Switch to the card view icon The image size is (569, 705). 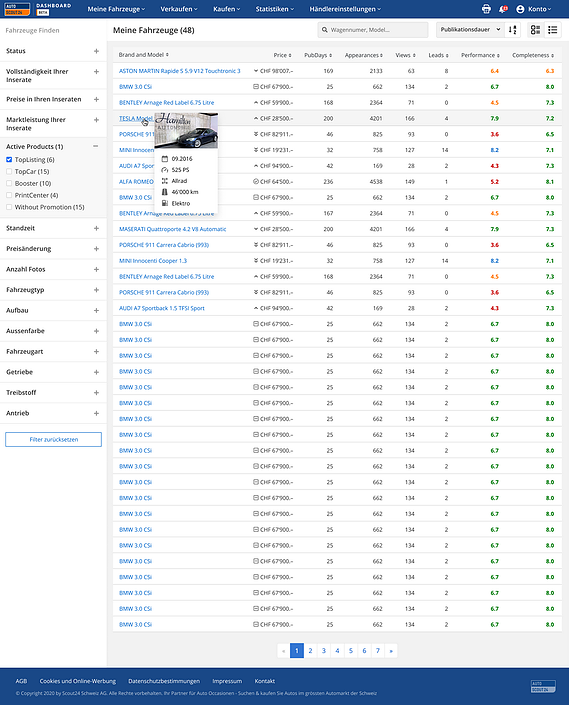535,30
